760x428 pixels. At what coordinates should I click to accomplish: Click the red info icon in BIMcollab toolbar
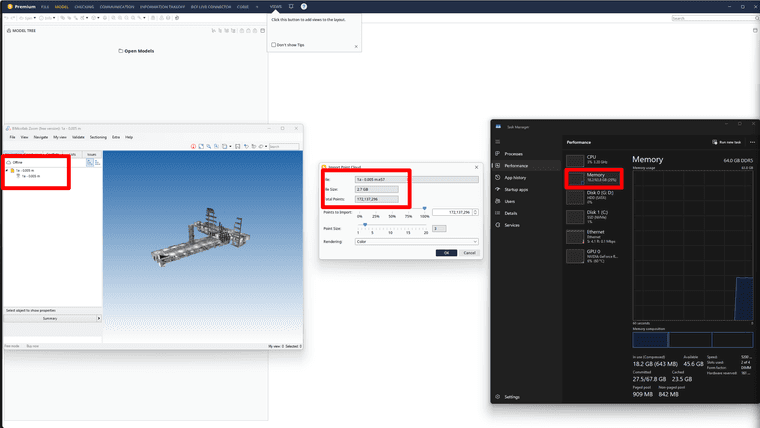coord(193,146)
